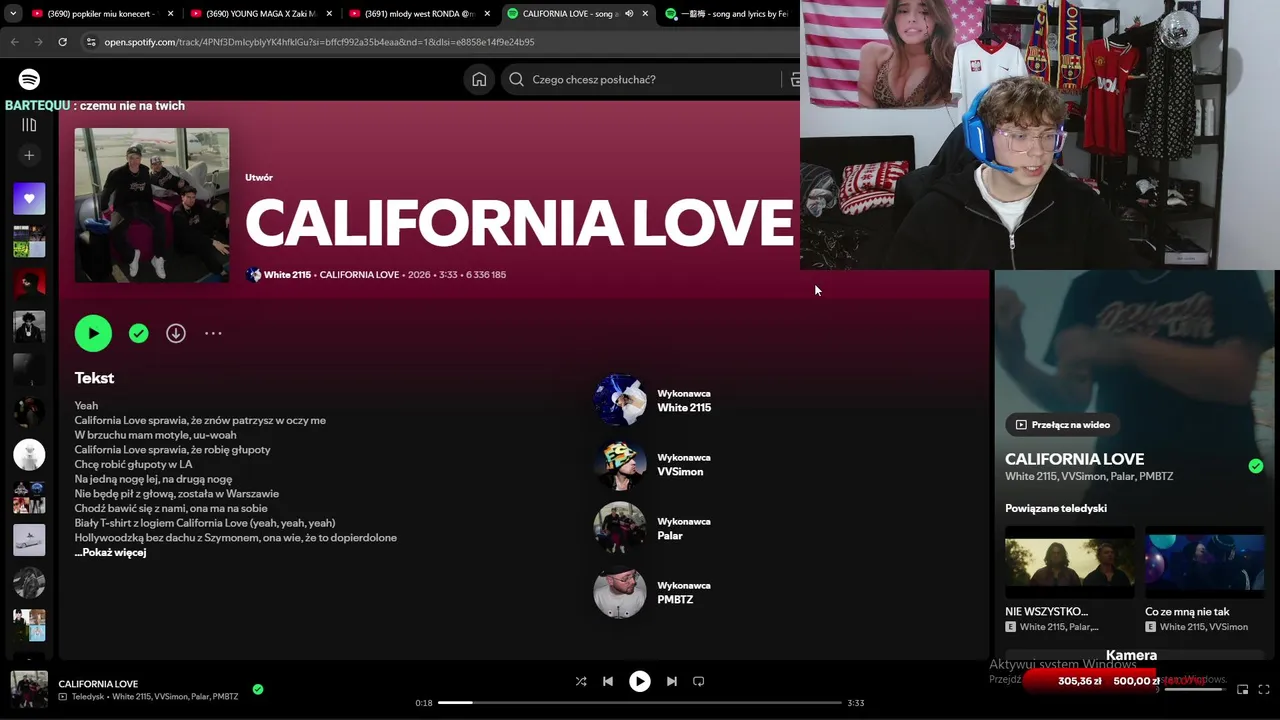Click lyric line 'Chcę robić głupoty w LA'
The width and height of the screenshot is (1280, 720).
133,464
